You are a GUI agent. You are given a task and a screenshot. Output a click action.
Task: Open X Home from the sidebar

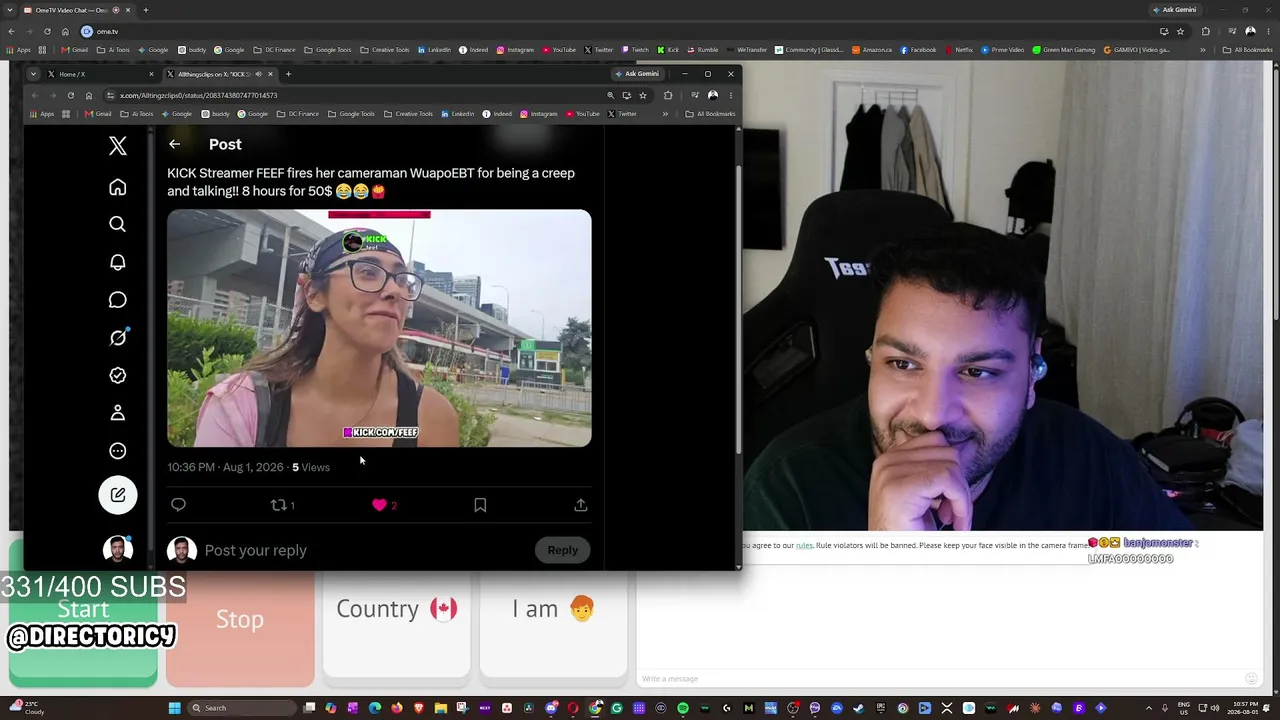pyautogui.click(x=117, y=187)
